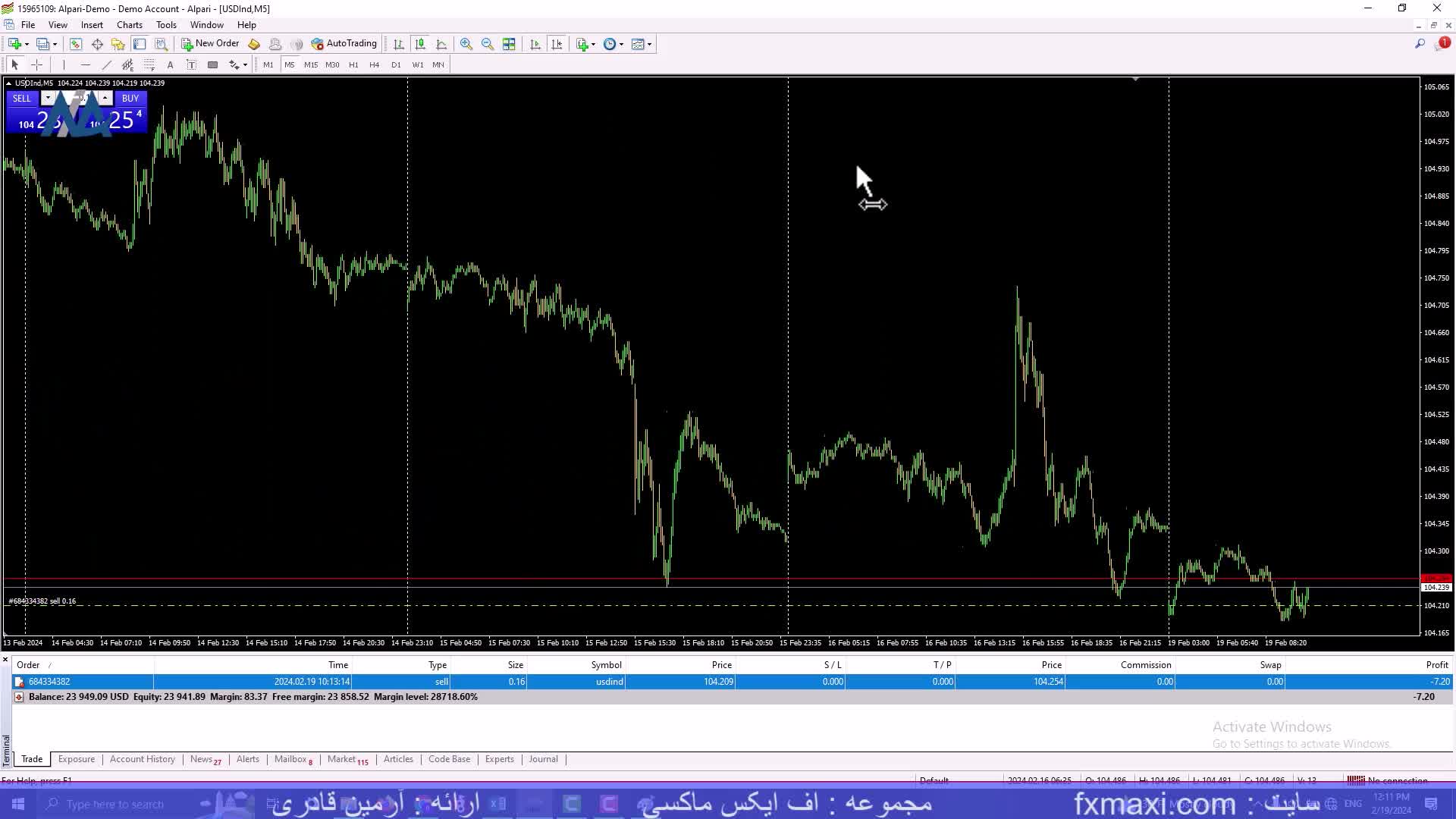Expand the periodicity clock dropdown

click(x=622, y=44)
